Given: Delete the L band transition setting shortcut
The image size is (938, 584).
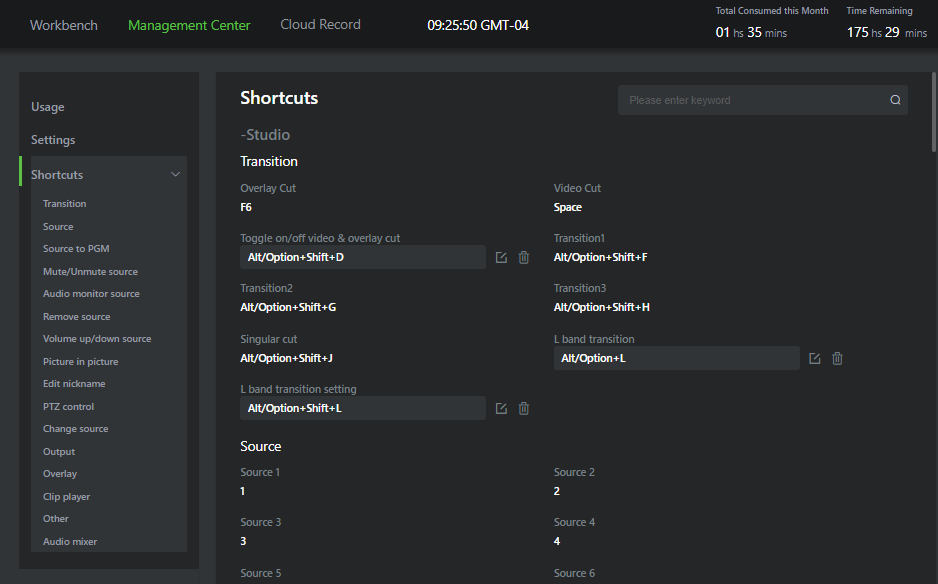Looking at the screenshot, I should click(x=523, y=408).
